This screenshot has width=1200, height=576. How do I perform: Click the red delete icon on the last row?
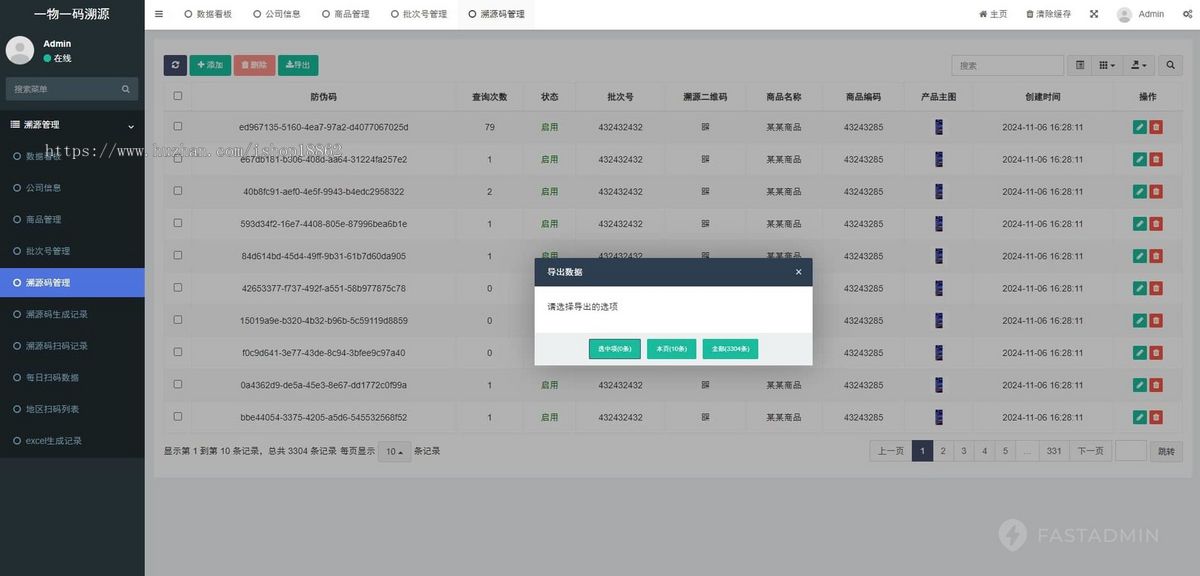pyautogui.click(x=1158, y=417)
